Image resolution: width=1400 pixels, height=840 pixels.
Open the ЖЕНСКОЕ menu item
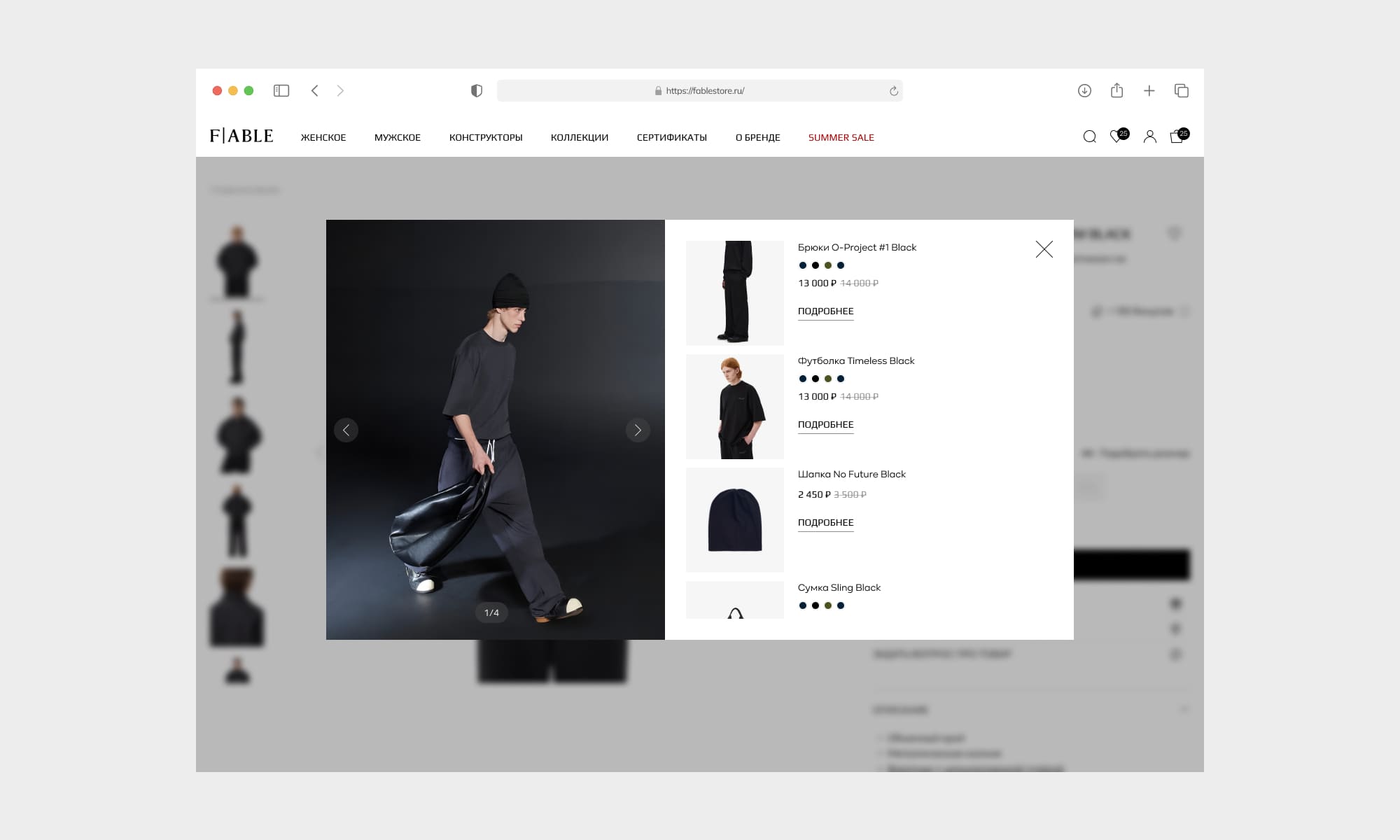pyautogui.click(x=323, y=137)
